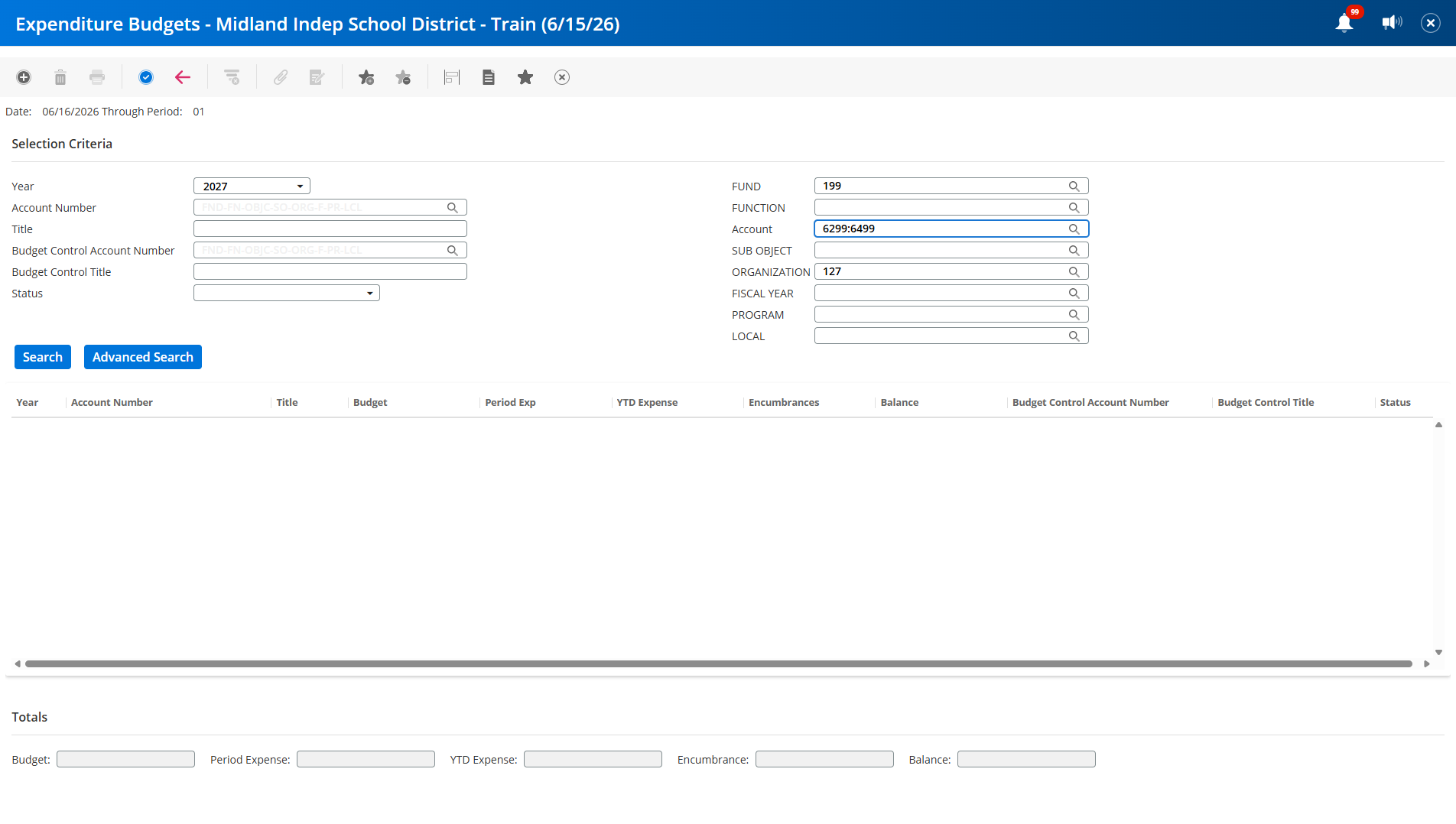Viewport: 1456px width, 824px height.
Task: Click the grid scroll-down arrow
Action: pyautogui.click(x=1438, y=652)
